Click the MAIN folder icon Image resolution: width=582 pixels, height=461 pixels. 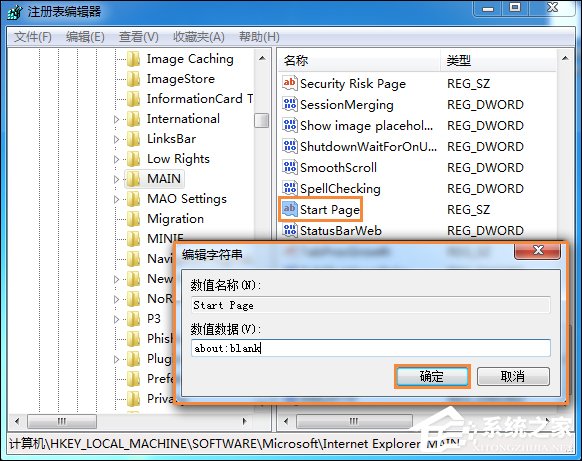tap(133, 179)
